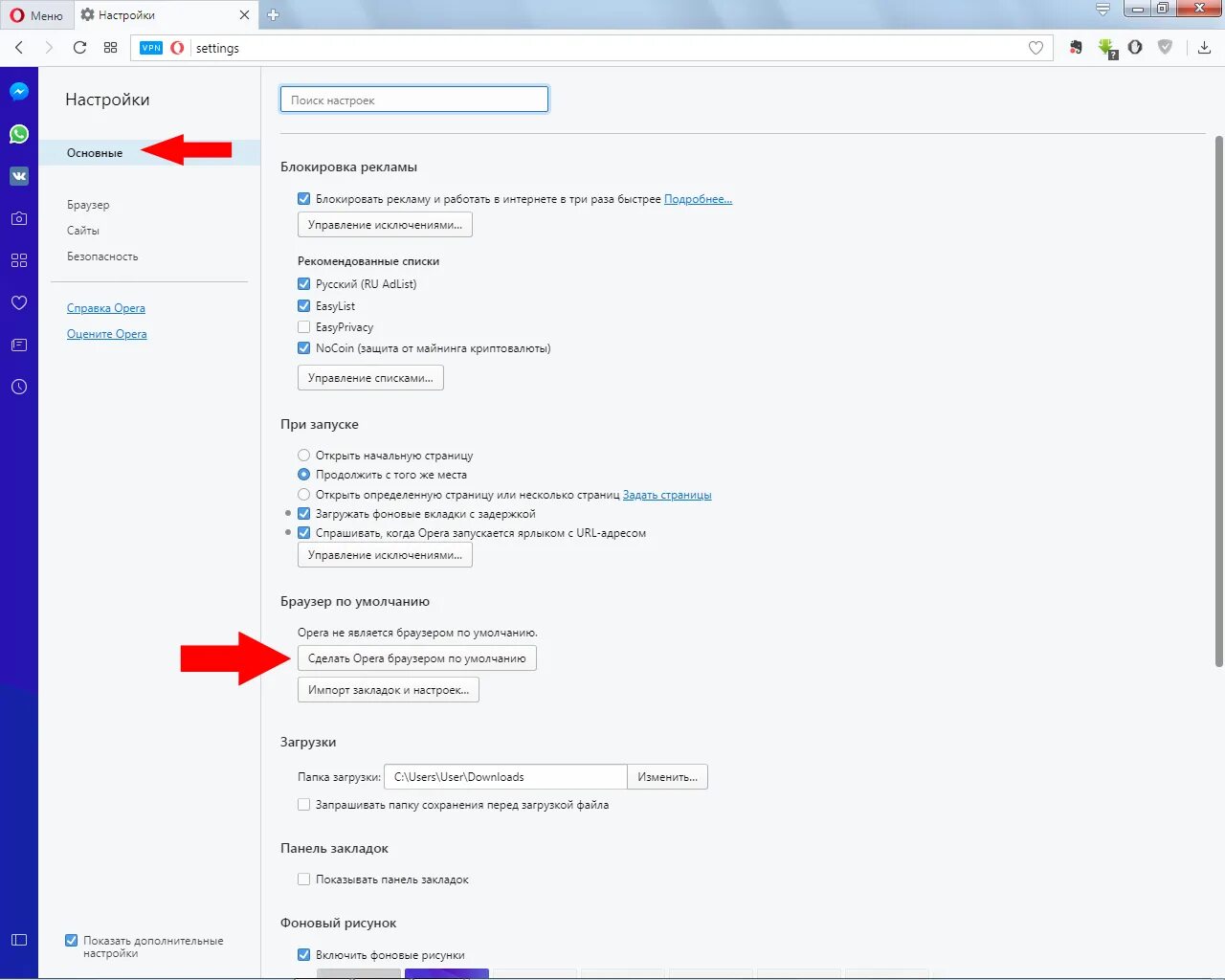Open the tab menu icon in title bar
Image resolution: width=1225 pixels, height=980 pixels.
[1102, 10]
